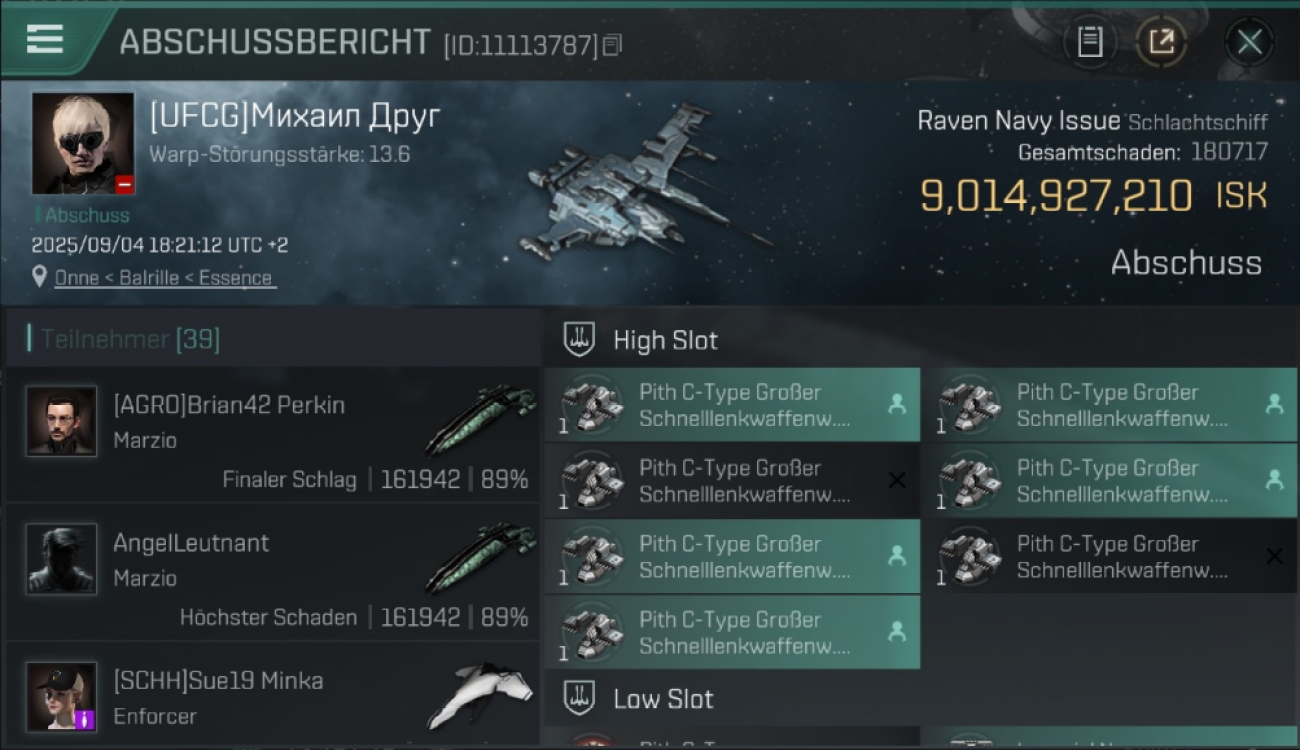Open the Onne < Balrille < Essence location link
1300x750 pixels.
[164, 278]
